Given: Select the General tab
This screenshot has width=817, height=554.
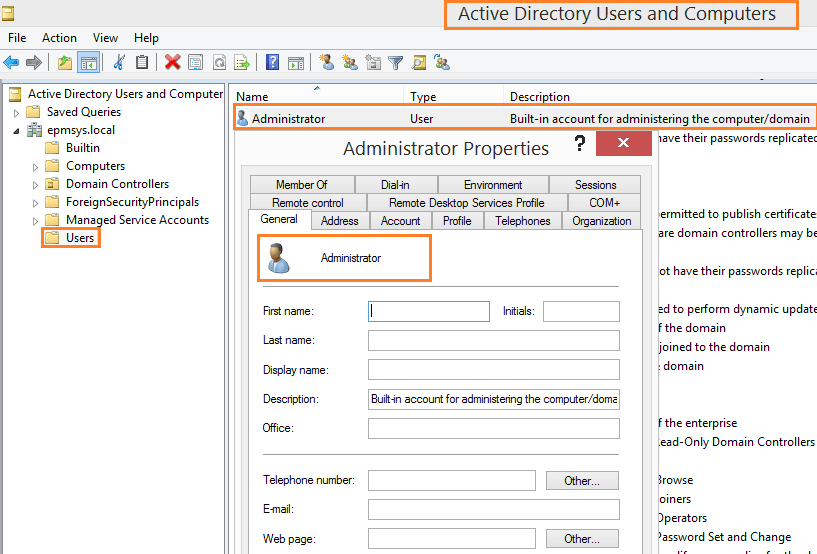Looking at the screenshot, I should [279, 219].
